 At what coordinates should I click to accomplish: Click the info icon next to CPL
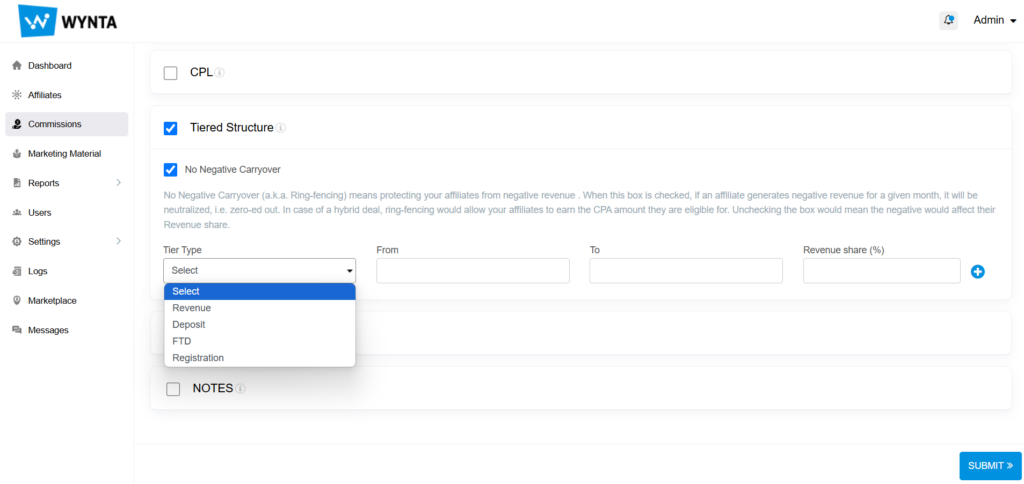[220, 73]
